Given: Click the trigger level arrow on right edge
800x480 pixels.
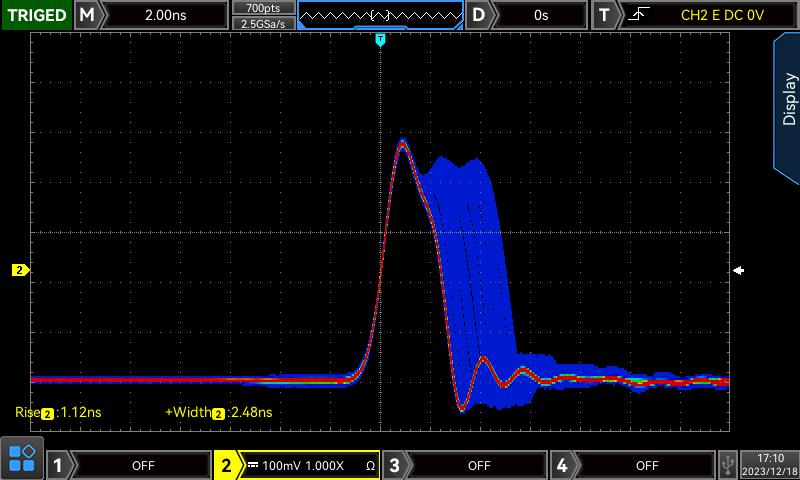Looking at the screenshot, I should tap(738, 270).
